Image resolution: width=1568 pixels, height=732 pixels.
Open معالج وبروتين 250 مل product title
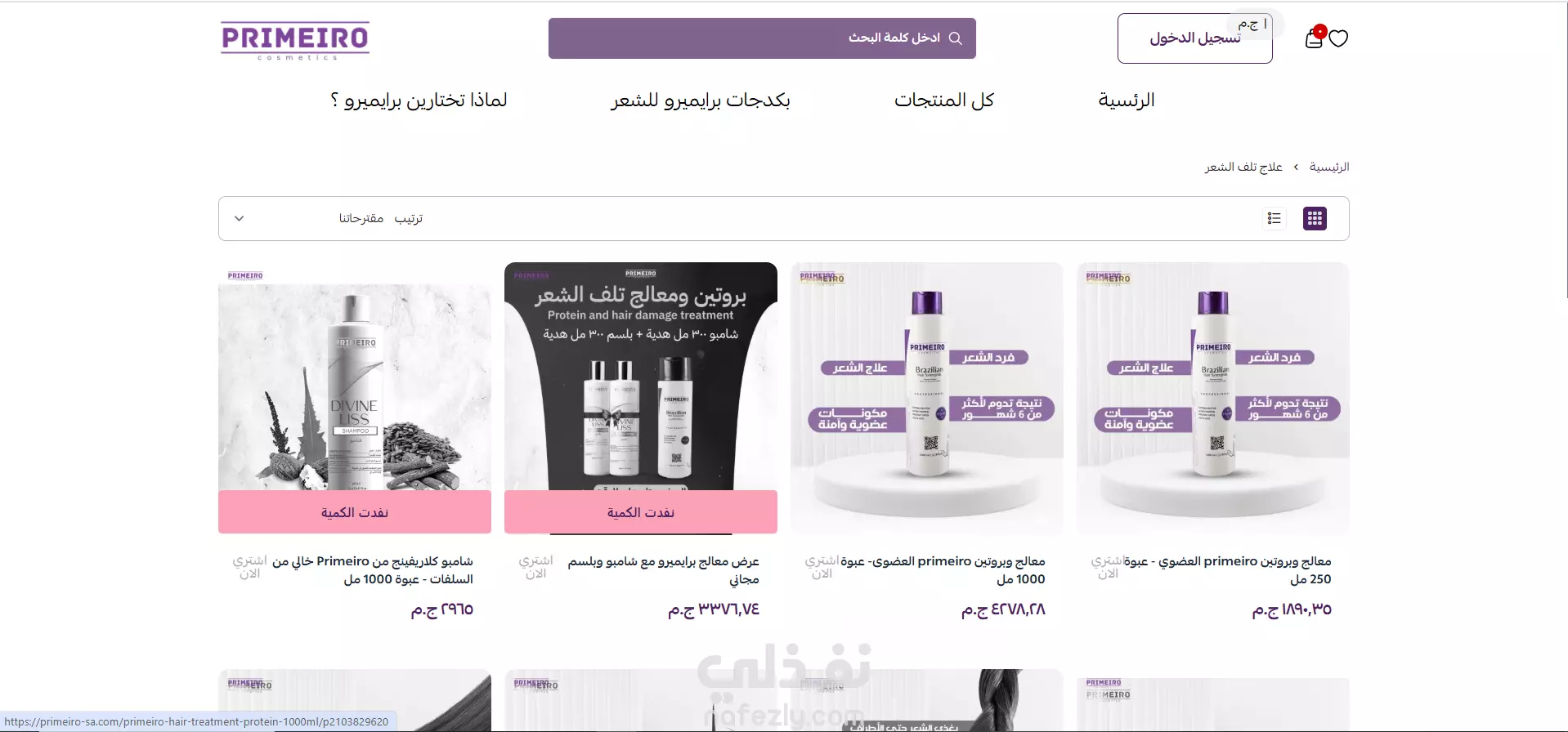pyautogui.click(x=1228, y=570)
